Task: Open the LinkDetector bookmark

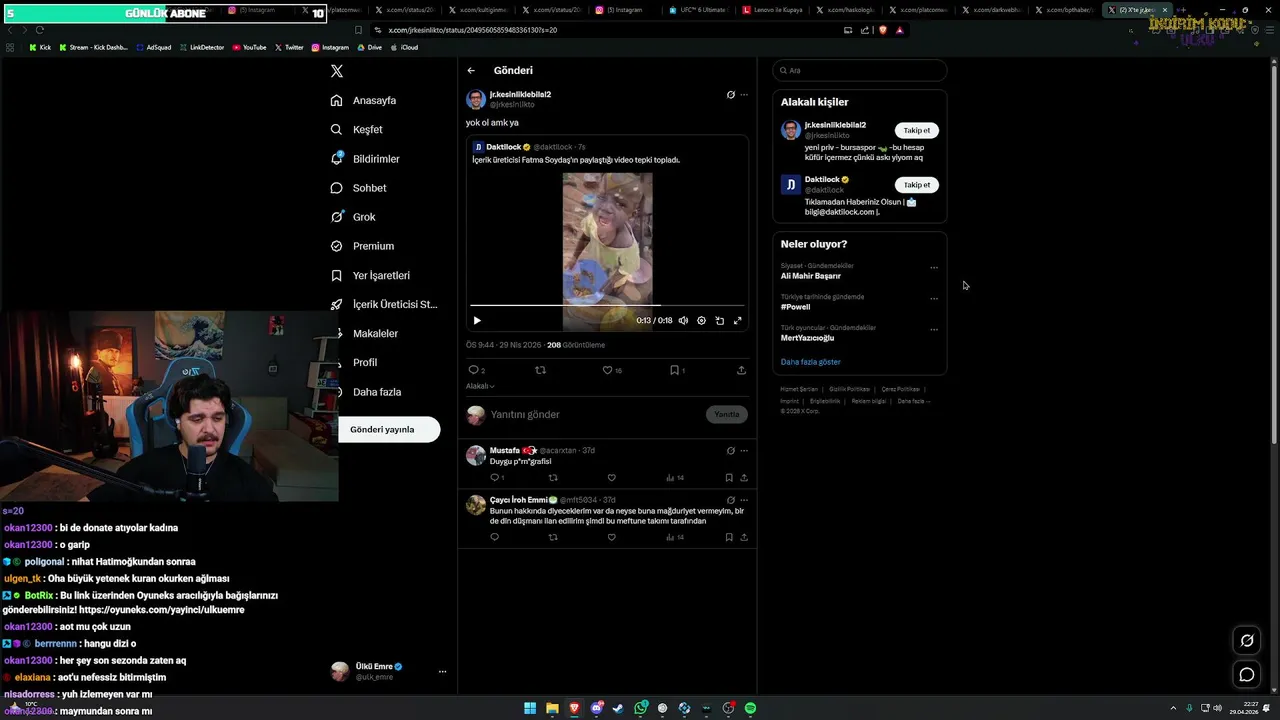Action: pos(202,47)
